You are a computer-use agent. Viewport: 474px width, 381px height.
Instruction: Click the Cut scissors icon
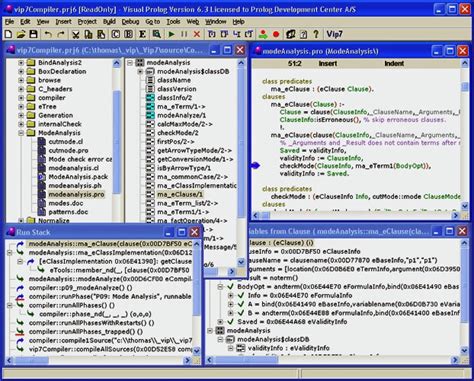click(x=76, y=34)
